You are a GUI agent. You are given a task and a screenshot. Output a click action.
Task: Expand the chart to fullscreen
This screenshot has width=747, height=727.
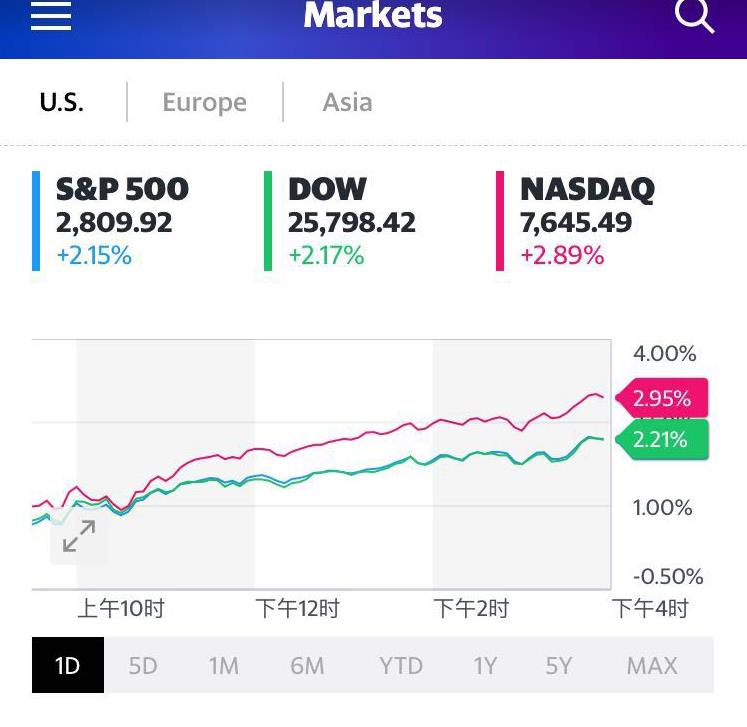click(78, 536)
